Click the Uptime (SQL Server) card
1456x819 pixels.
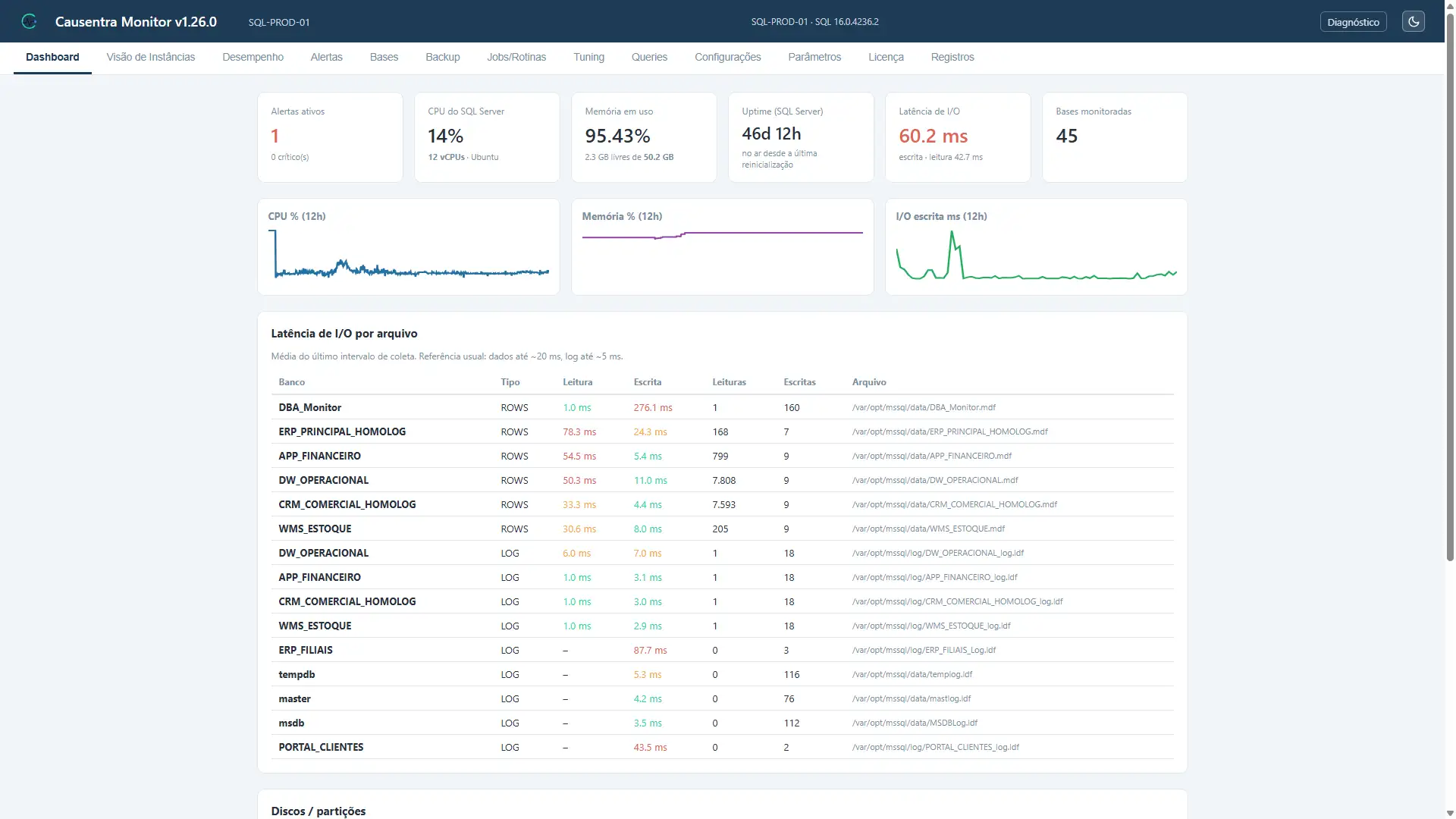click(x=801, y=137)
